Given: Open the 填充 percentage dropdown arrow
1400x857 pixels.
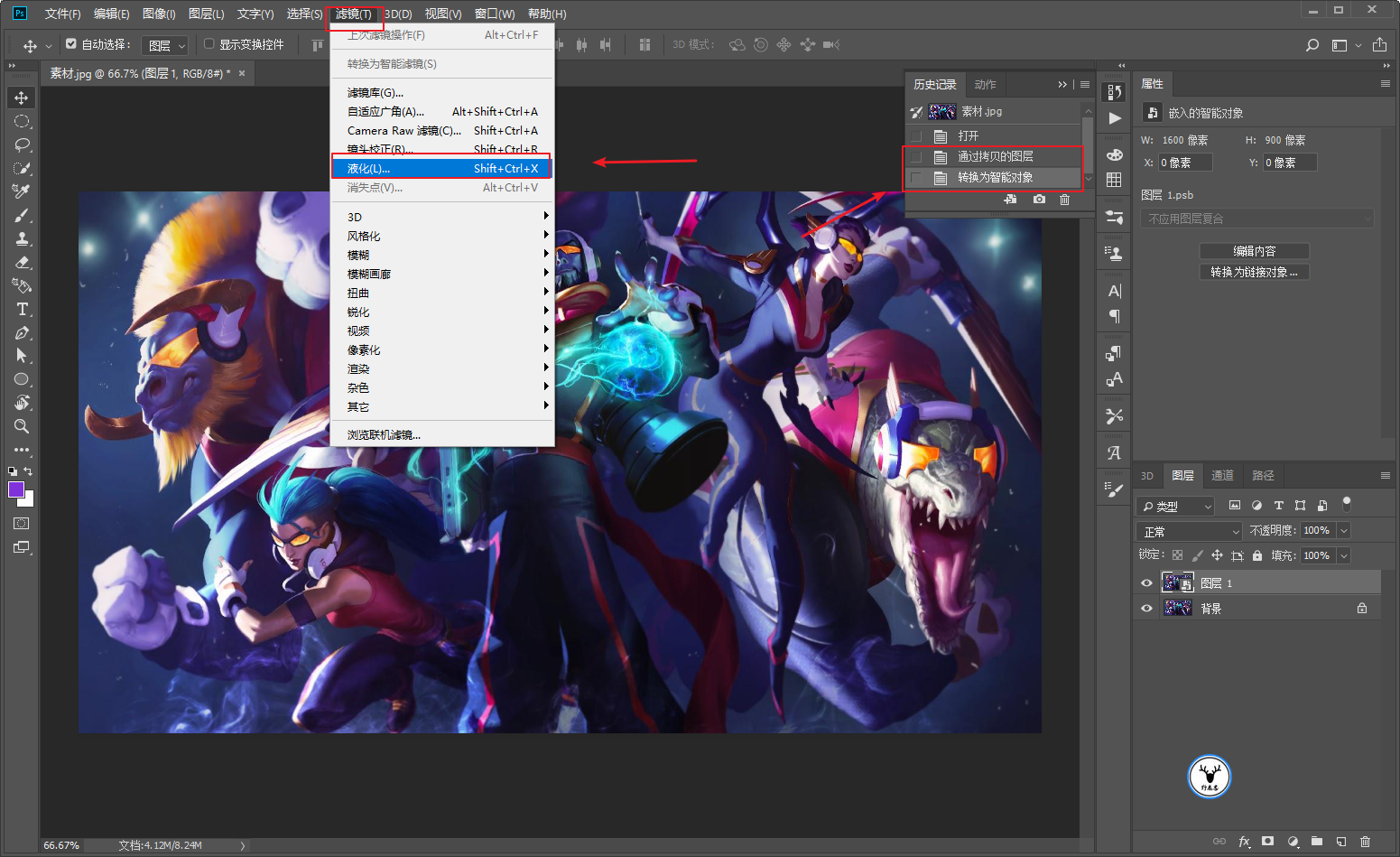Looking at the screenshot, I should (x=1344, y=556).
